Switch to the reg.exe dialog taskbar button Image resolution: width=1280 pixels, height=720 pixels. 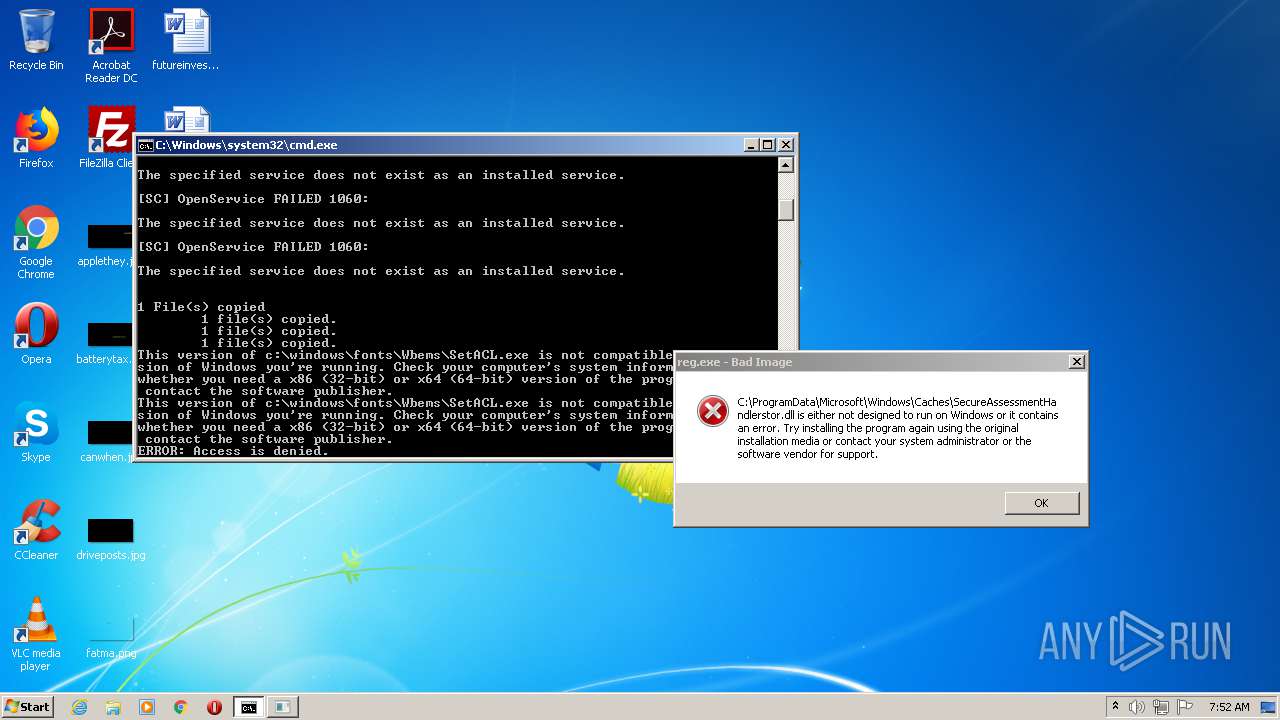[283, 707]
